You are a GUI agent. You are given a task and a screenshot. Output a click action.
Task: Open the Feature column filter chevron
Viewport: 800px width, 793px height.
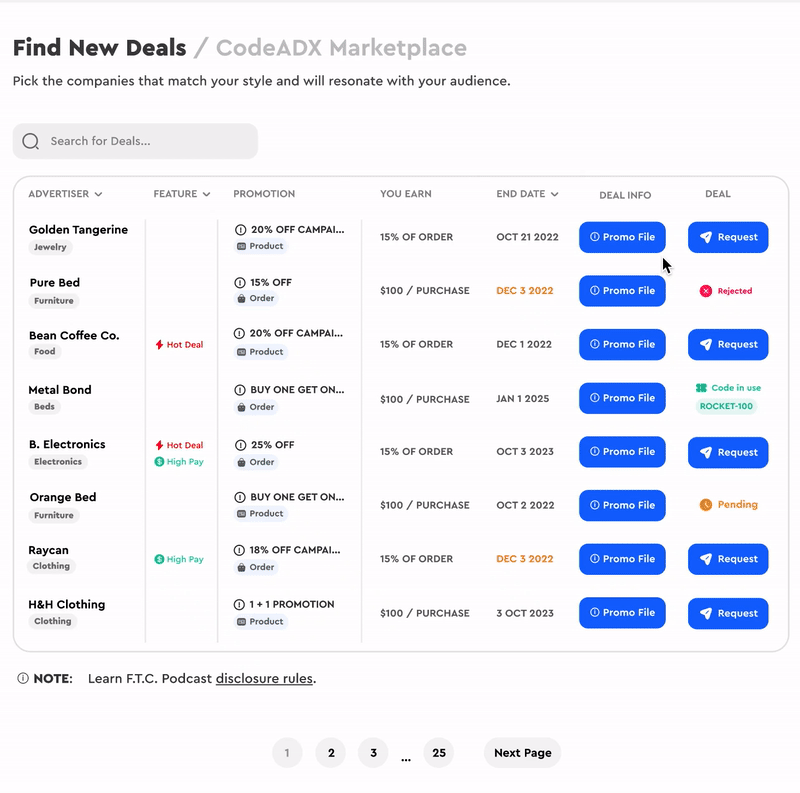click(206, 194)
